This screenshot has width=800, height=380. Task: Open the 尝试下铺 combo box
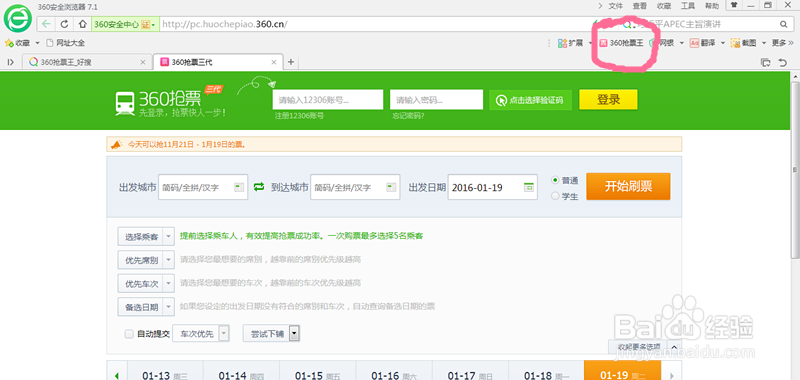point(271,334)
